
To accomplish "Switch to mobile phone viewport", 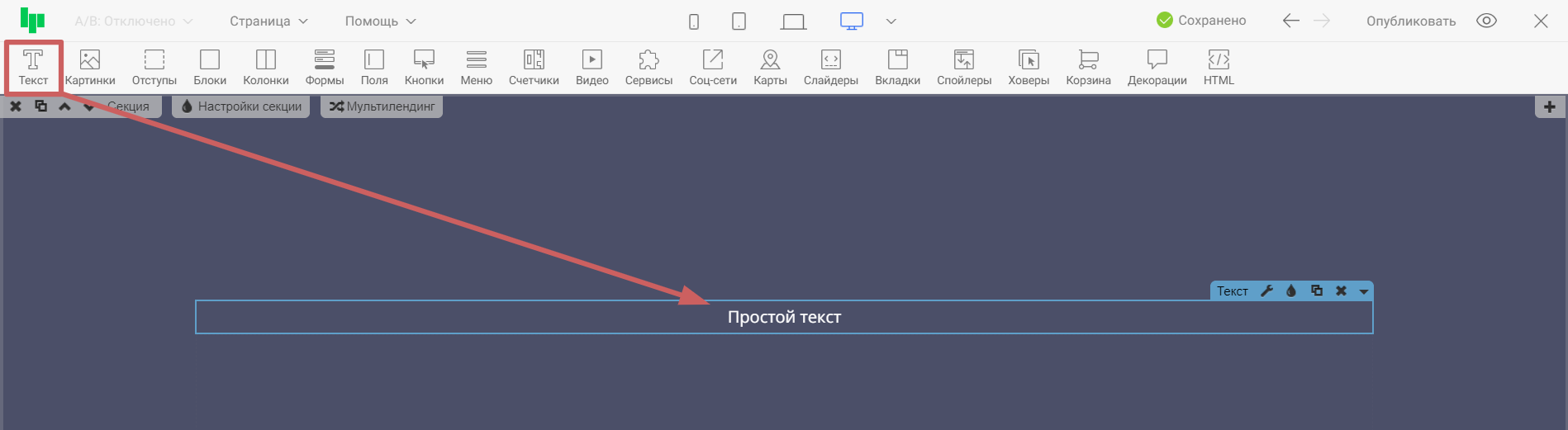I will pos(694,21).
